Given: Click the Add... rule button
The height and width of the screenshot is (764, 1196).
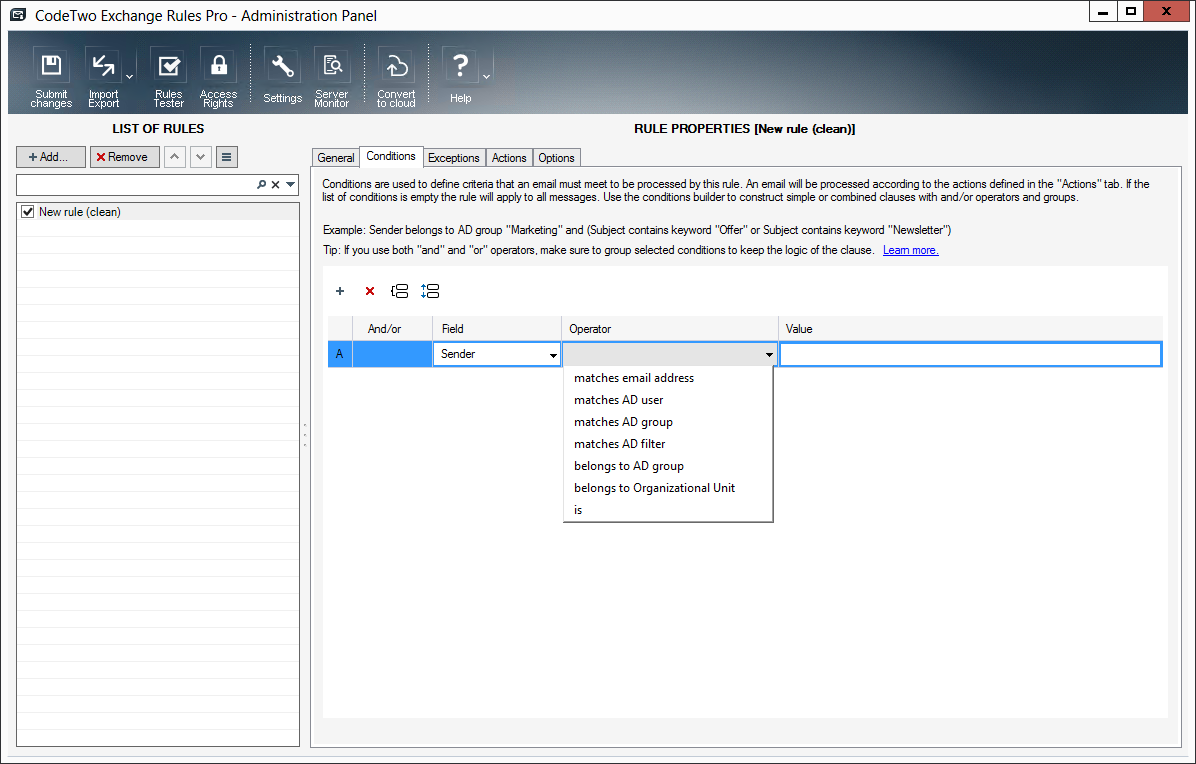Looking at the screenshot, I should coord(50,157).
